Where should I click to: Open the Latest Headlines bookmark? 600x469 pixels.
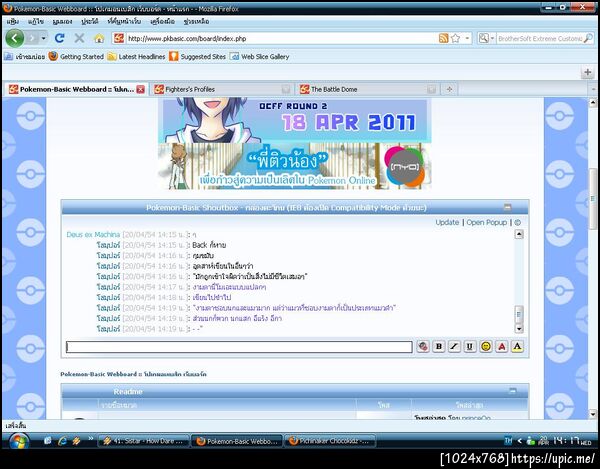(x=136, y=57)
